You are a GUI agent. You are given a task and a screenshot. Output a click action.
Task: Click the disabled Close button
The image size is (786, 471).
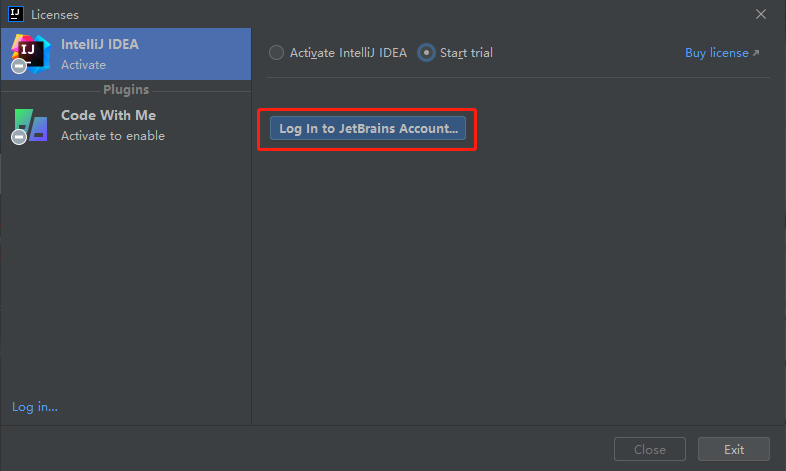click(650, 449)
